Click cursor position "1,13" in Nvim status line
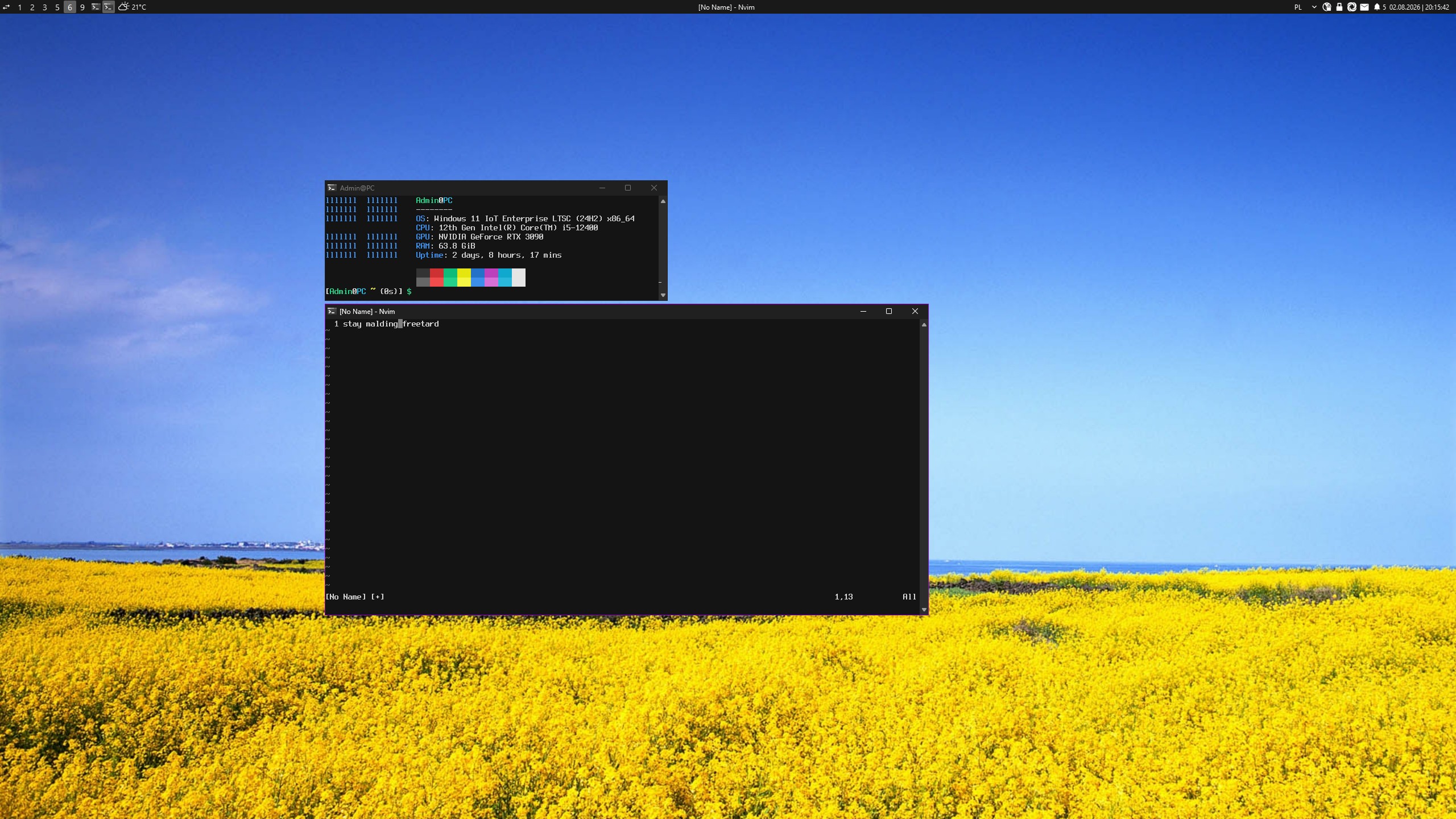 [x=843, y=597]
